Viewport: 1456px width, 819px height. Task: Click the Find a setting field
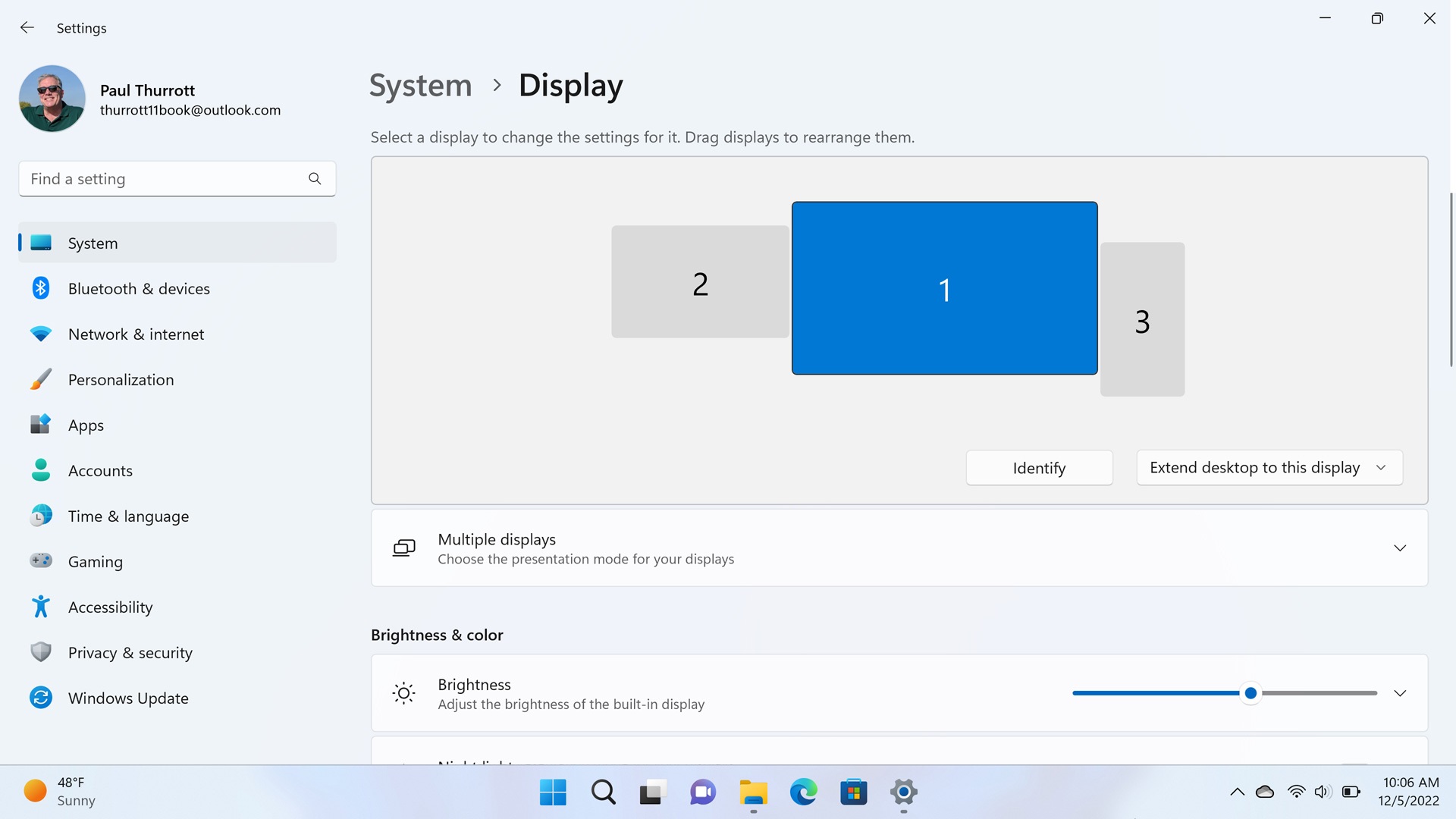(x=163, y=179)
